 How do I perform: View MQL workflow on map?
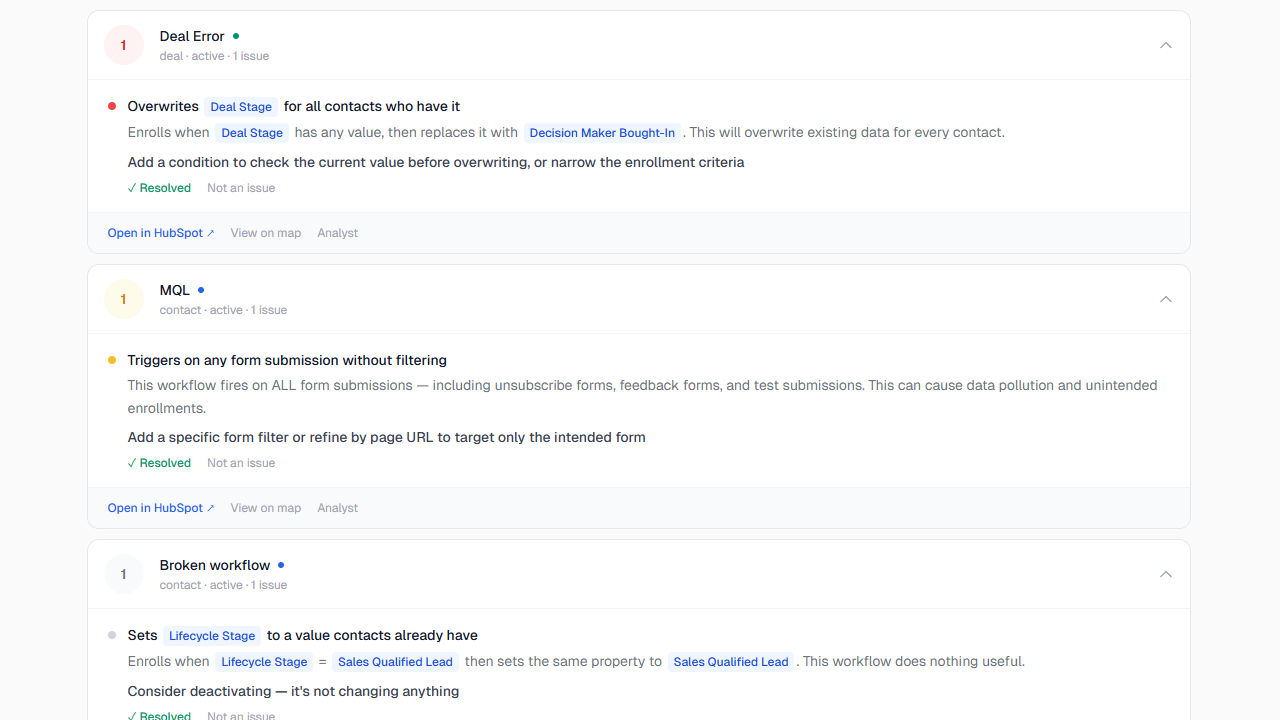coord(265,508)
